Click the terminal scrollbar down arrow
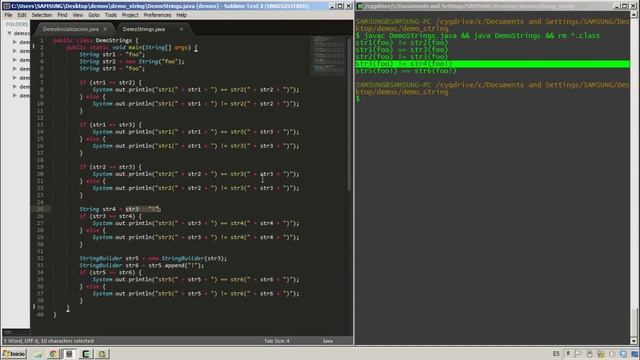 633,341
